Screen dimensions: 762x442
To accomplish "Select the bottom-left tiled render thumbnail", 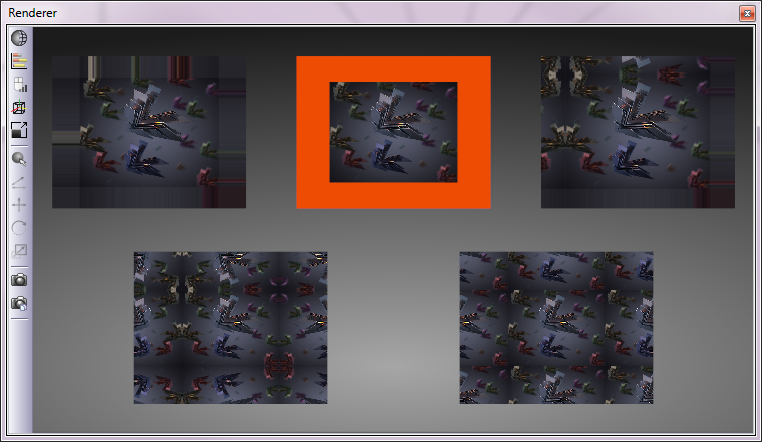I will tap(230, 328).
